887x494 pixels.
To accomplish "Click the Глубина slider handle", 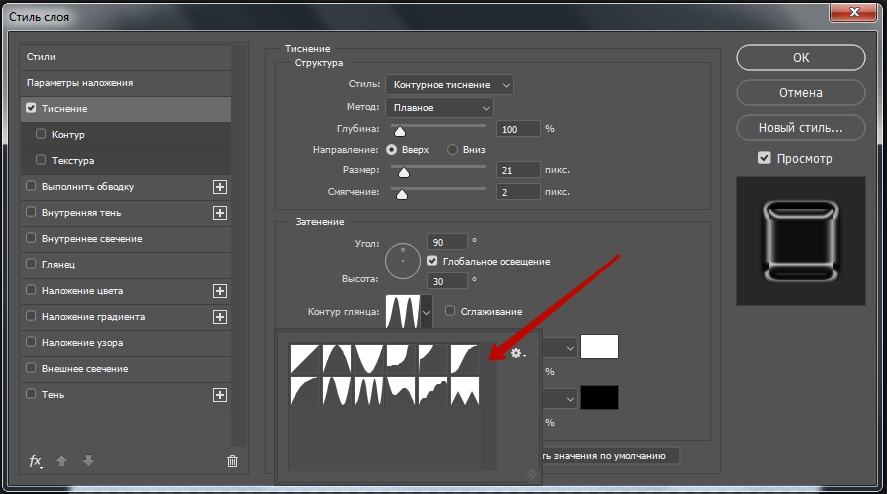I will [x=400, y=131].
